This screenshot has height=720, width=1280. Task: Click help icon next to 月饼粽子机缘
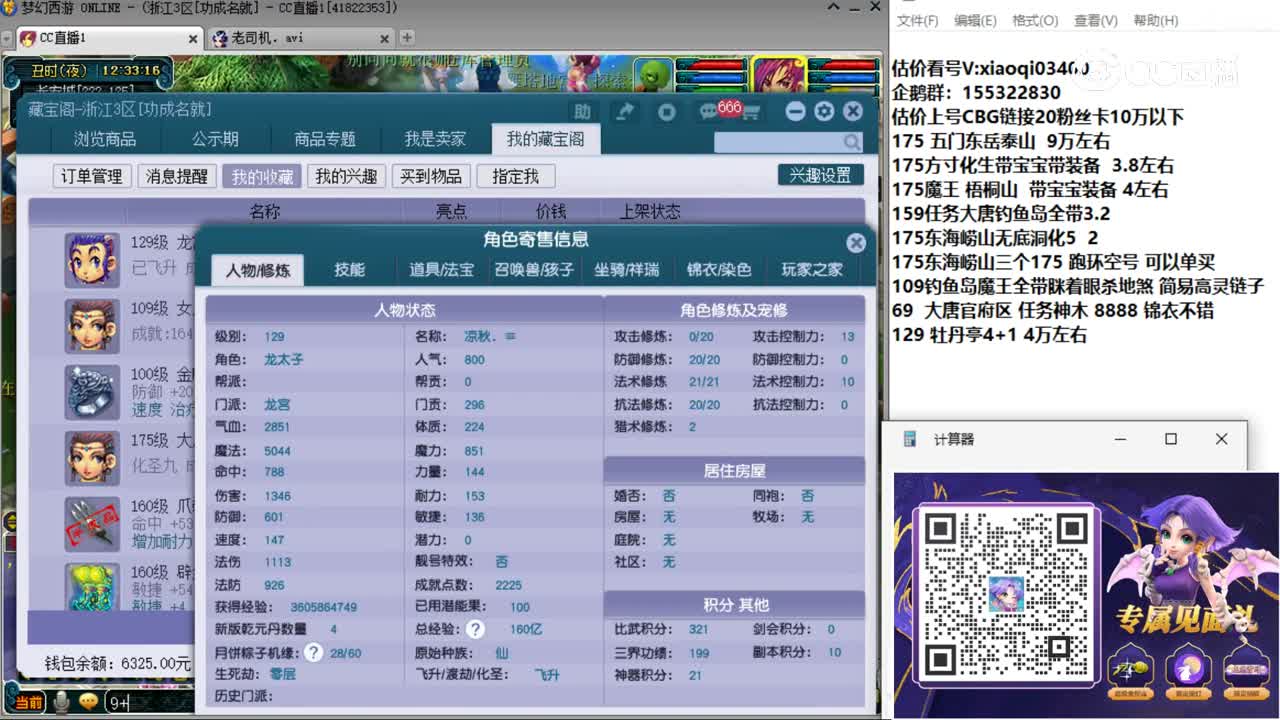pos(313,652)
